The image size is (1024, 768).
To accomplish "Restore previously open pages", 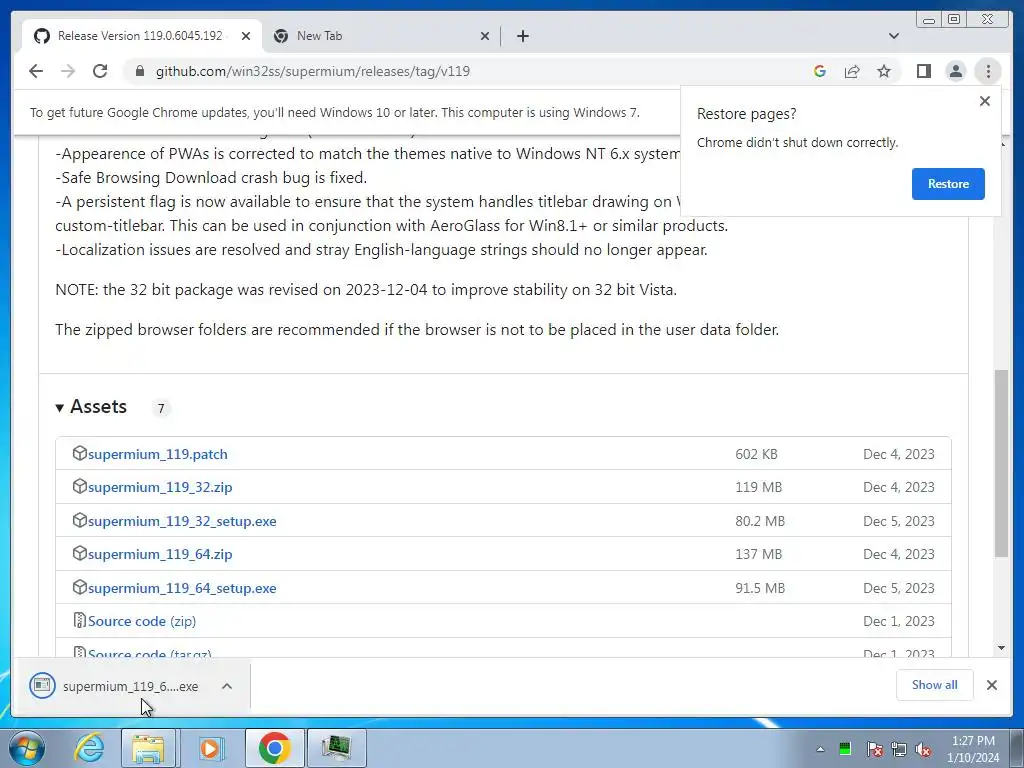I will click(948, 184).
